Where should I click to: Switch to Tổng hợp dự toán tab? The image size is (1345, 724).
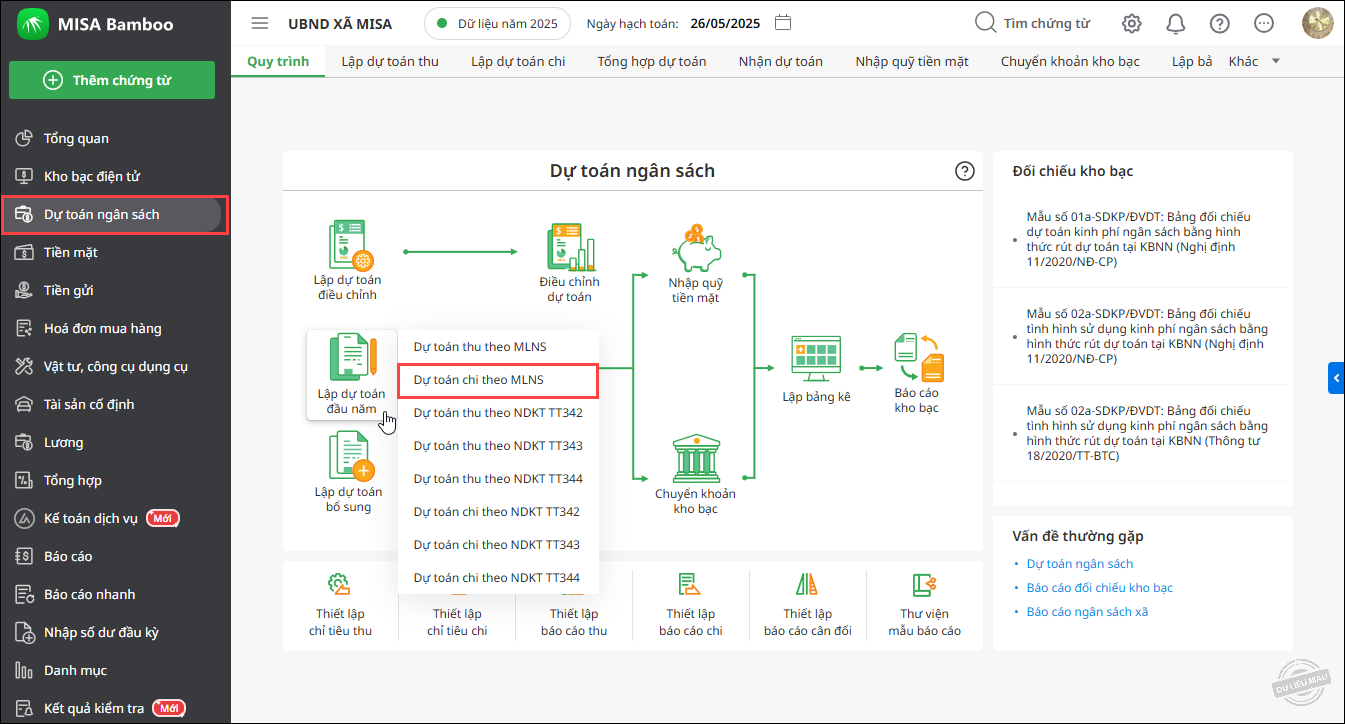(652, 61)
